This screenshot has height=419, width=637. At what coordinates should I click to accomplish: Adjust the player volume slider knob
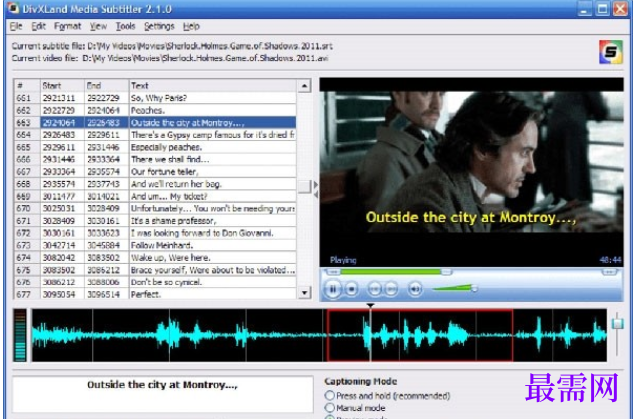click(x=474, y=289)
